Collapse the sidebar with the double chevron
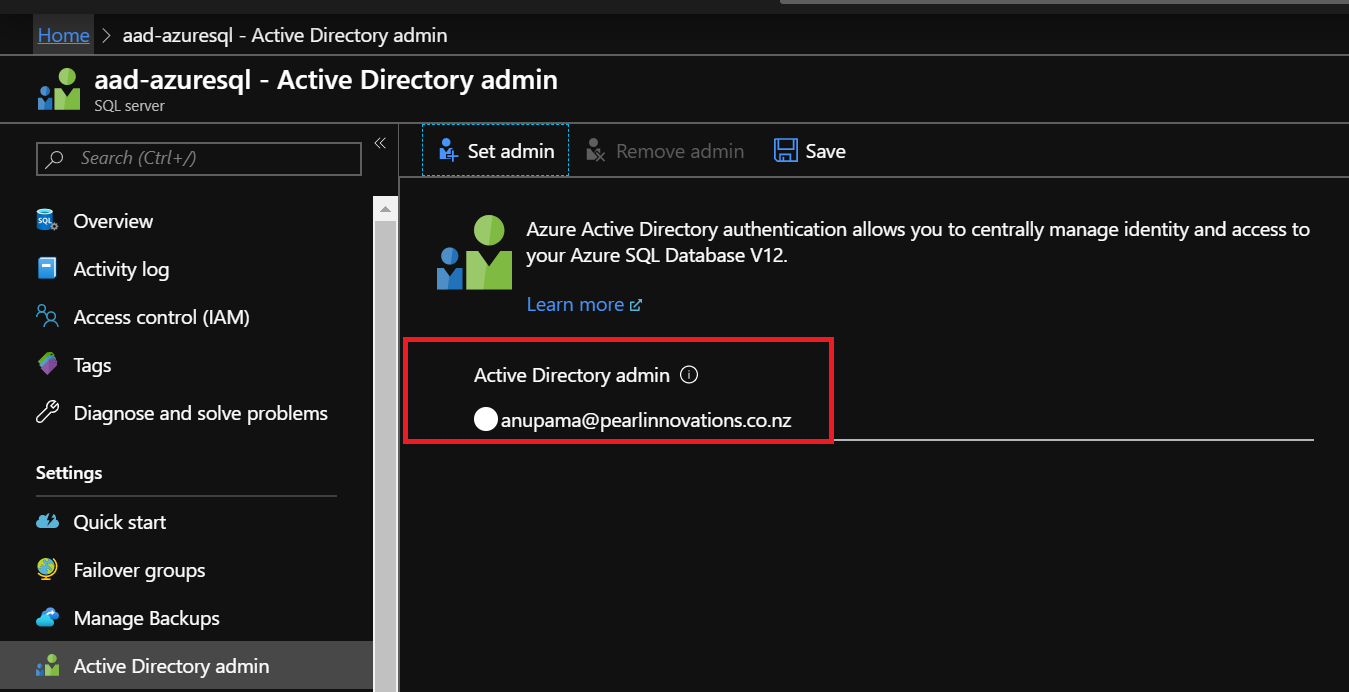Screen dimensions: 1349x692 379,142
